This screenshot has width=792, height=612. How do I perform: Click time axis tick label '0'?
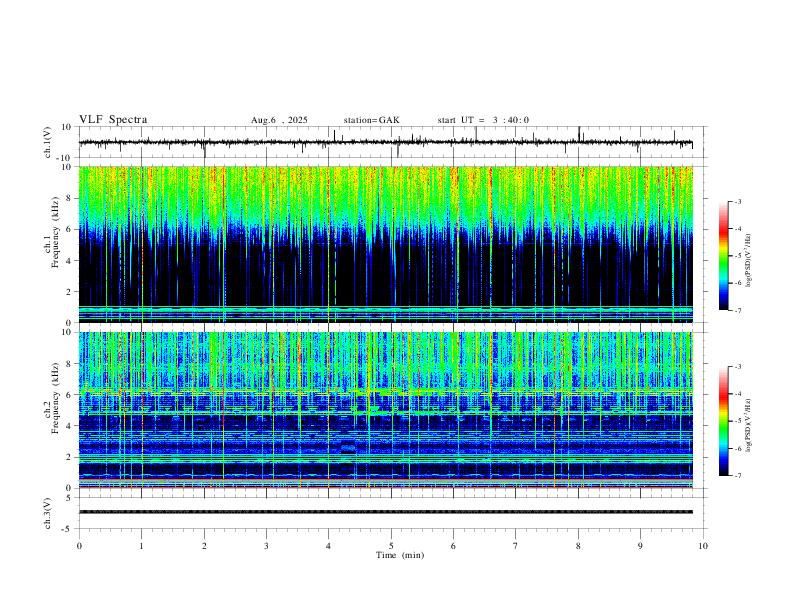[79, 546]
